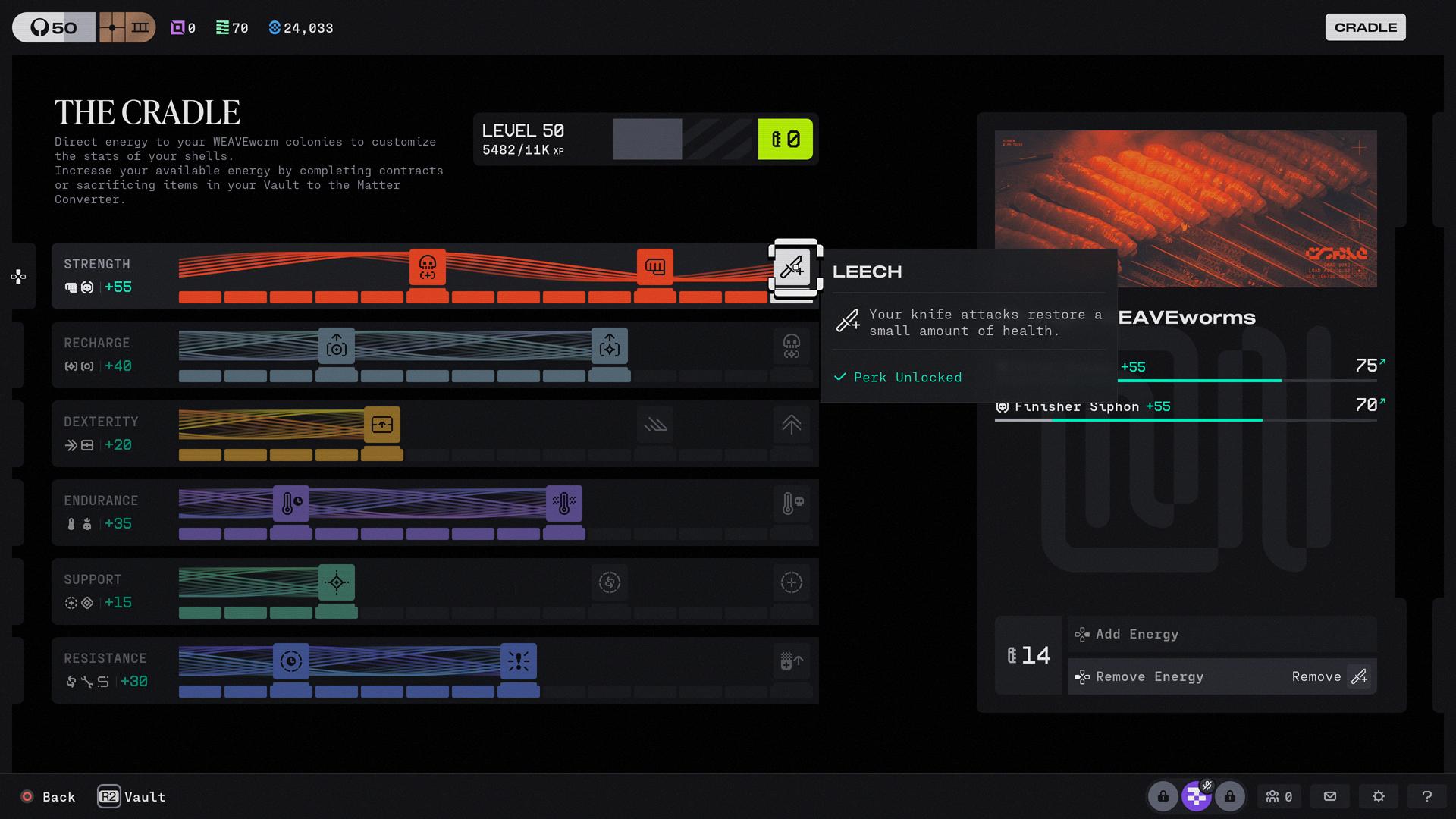Click the rank emblem beside level

pyautogui.click(x=127, y=27)
